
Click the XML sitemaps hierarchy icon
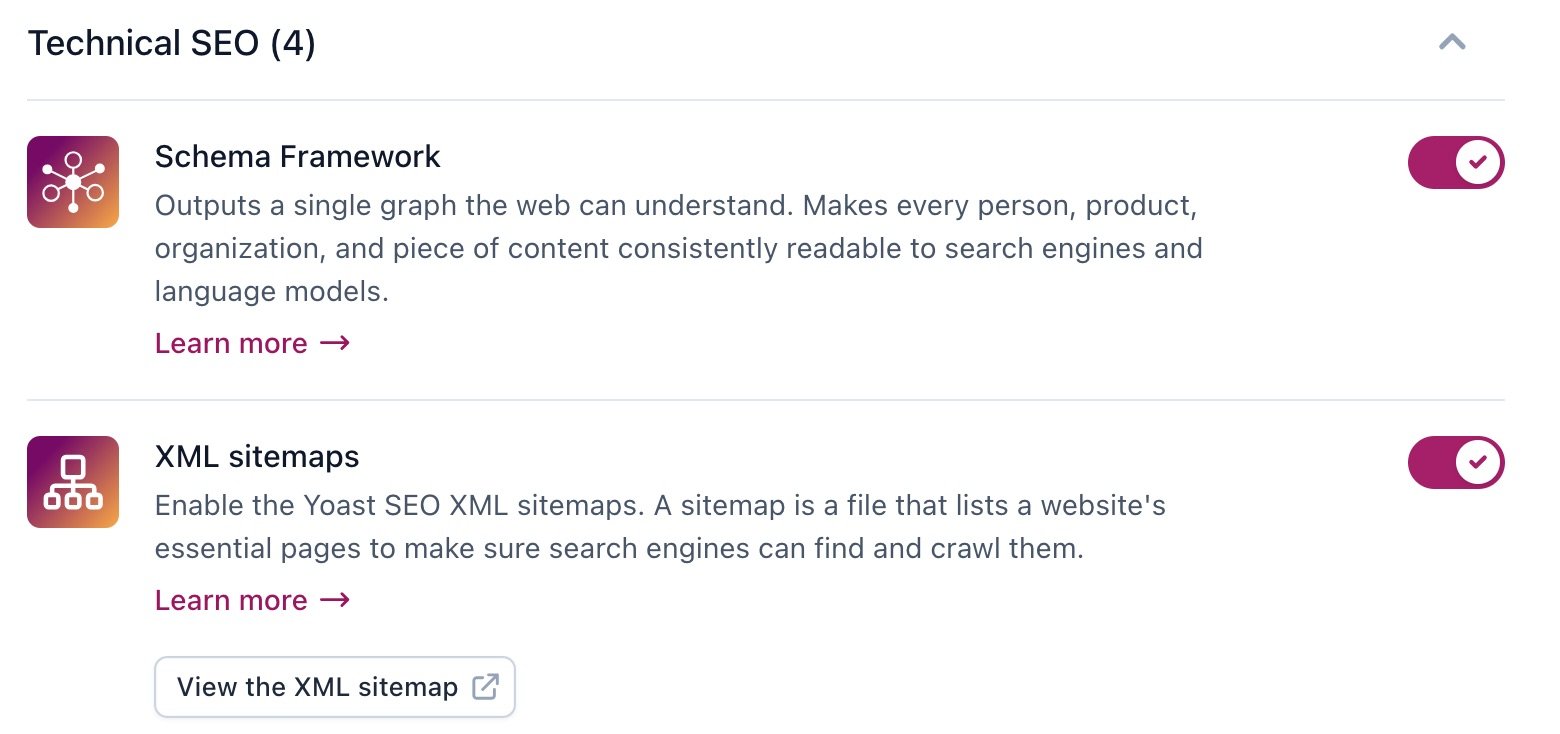coord(73,482)
